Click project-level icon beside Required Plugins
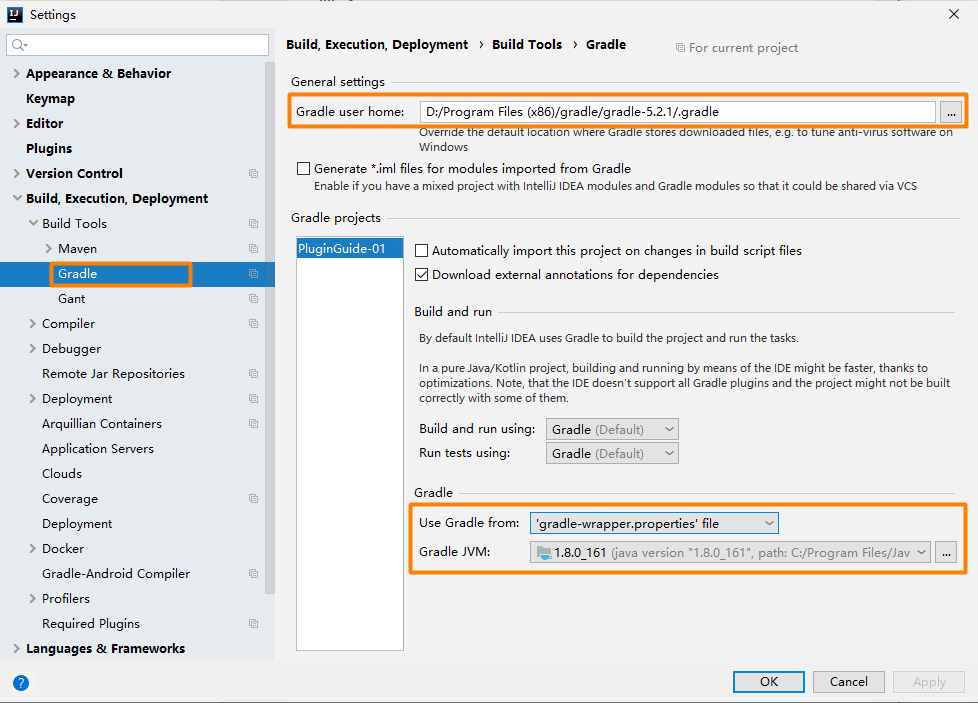 253,624
